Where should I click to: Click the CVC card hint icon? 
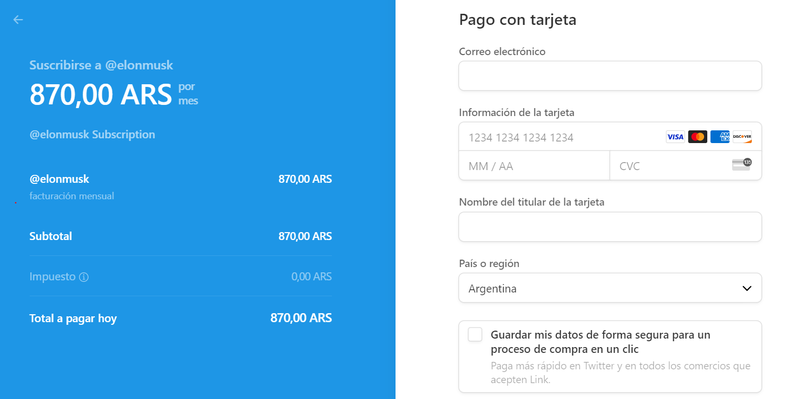tap(742, 164)
